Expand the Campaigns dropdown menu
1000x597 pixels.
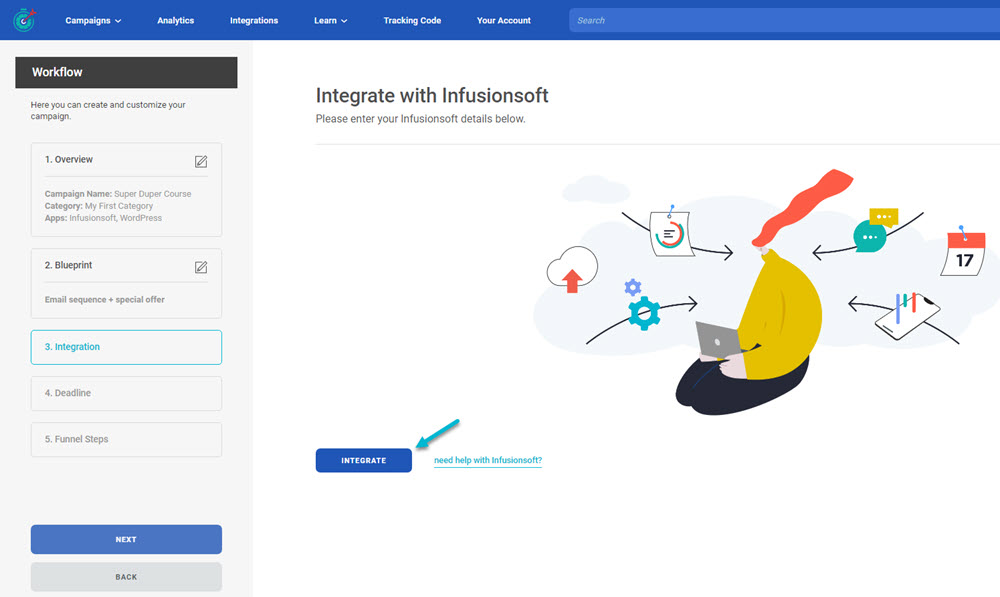coord(93,20)
